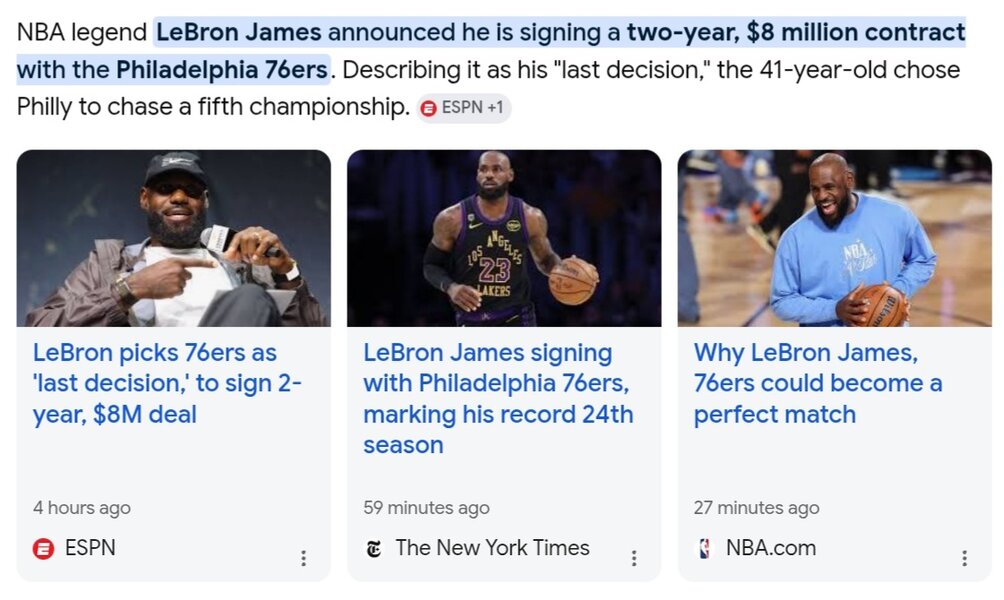Click the ESPN publisher name label

tap(90, 548)
